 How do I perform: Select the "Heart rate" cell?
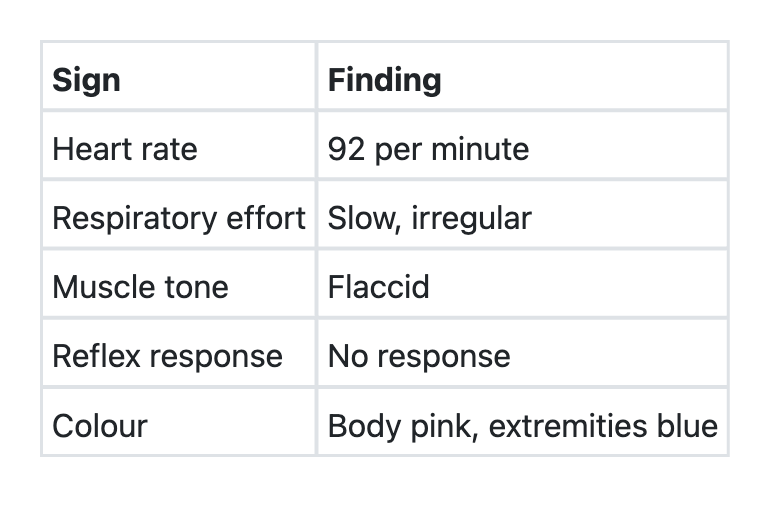point(125,150)
